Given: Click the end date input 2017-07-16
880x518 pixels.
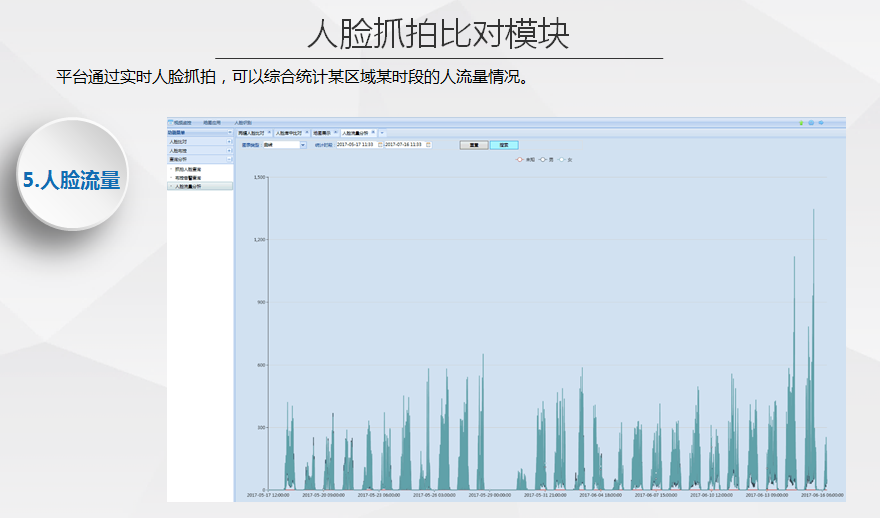Looking at the screenshot, I should point(404,144).
